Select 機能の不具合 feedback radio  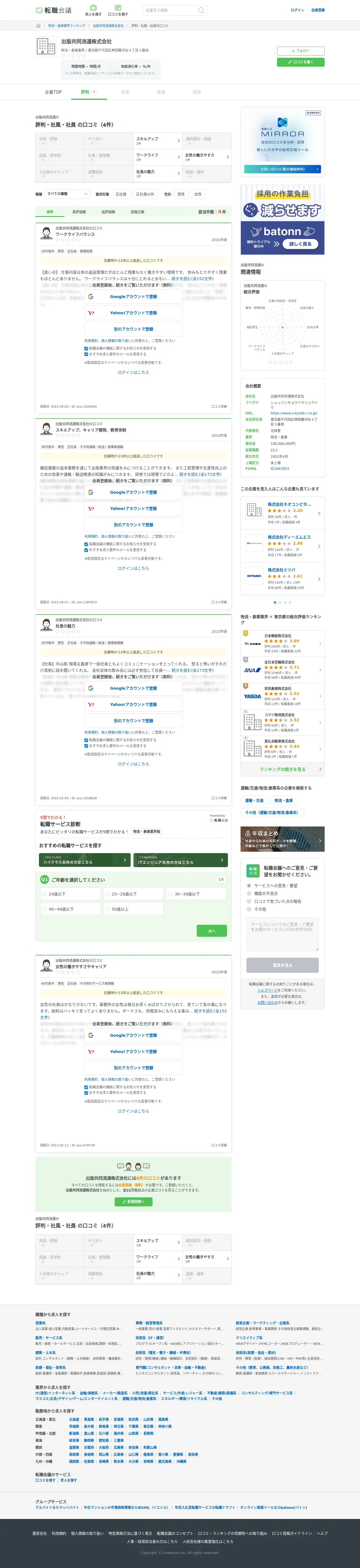(x=249, y=893)
